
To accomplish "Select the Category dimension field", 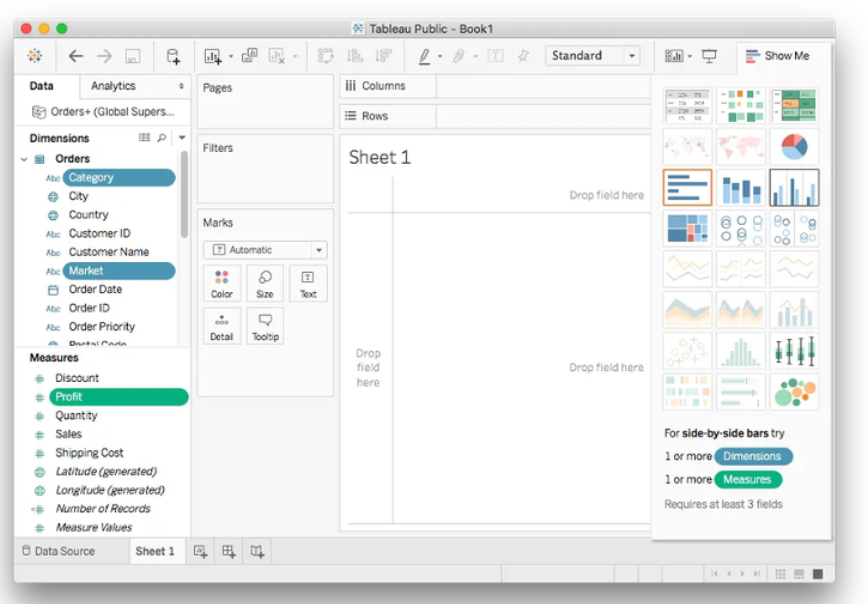I will coord(119,178).
